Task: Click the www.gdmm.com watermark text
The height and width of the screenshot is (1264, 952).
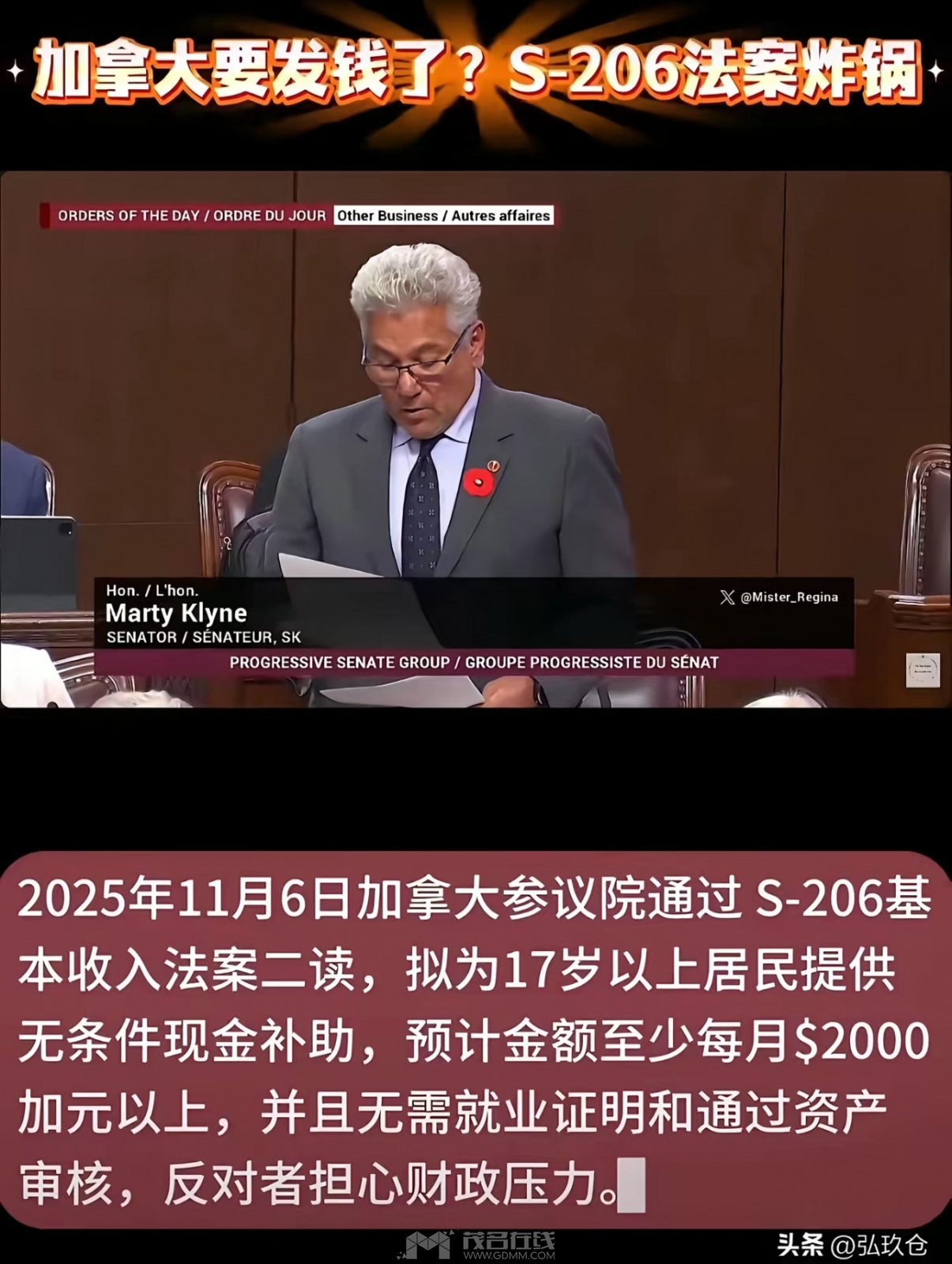Action: [509, 1255]
